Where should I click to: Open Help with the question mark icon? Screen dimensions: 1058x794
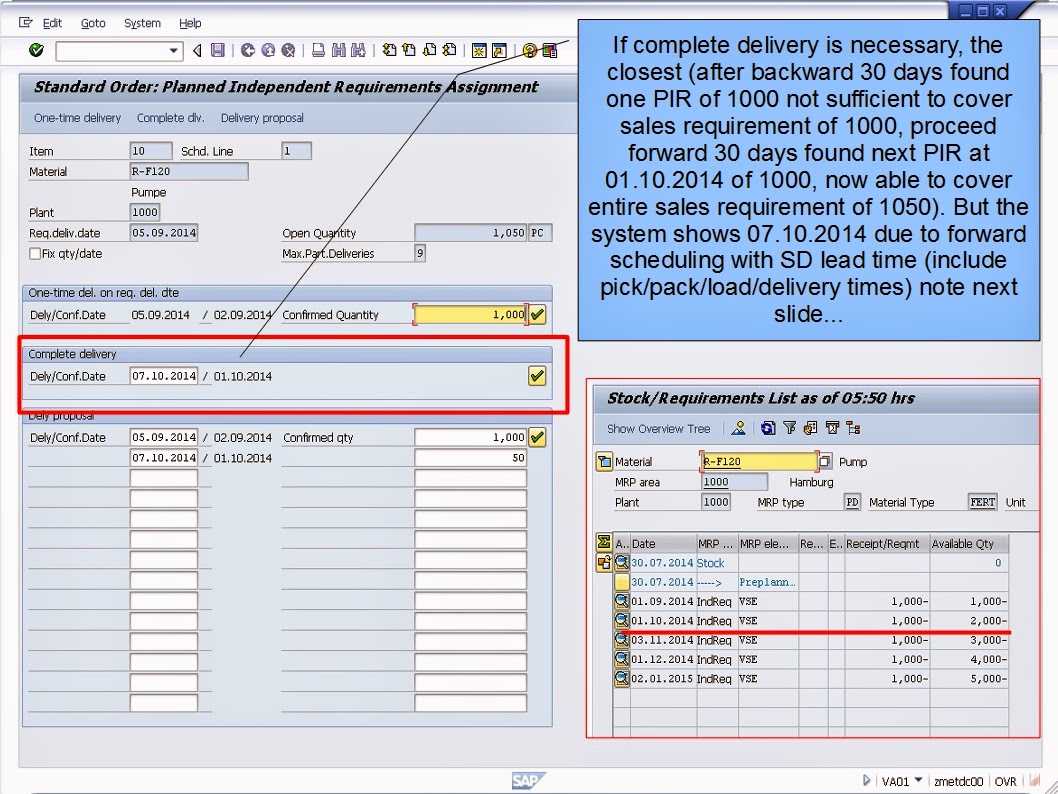[528, 49]
